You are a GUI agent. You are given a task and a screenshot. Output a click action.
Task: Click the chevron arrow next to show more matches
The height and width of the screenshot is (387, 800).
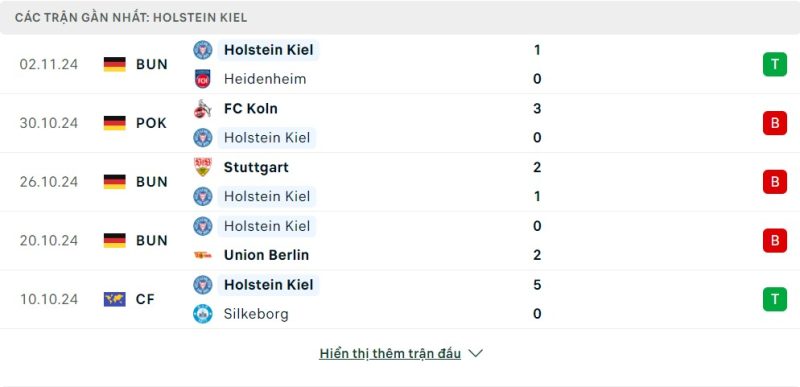[476, 353]
